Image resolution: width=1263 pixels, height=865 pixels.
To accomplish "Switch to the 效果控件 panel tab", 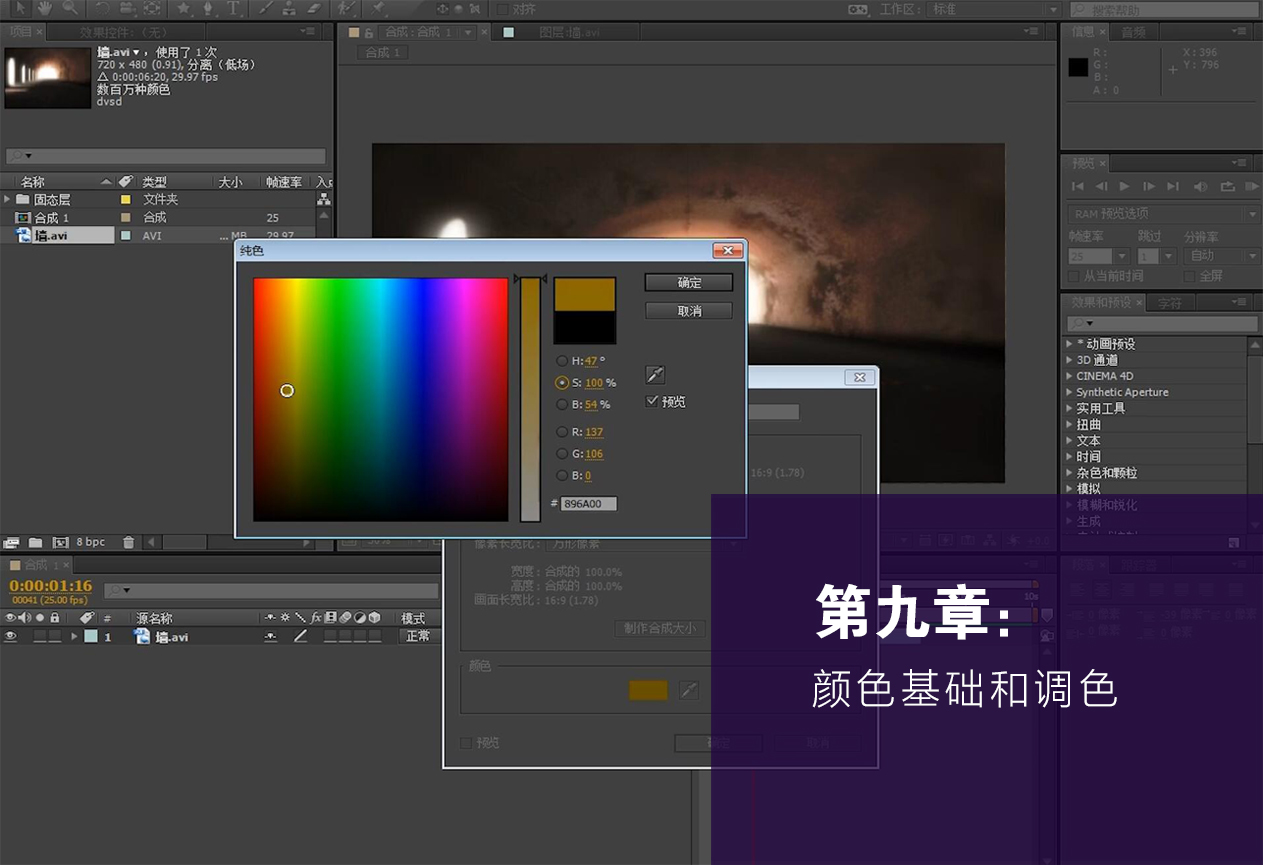I will [x=123, y=32].
